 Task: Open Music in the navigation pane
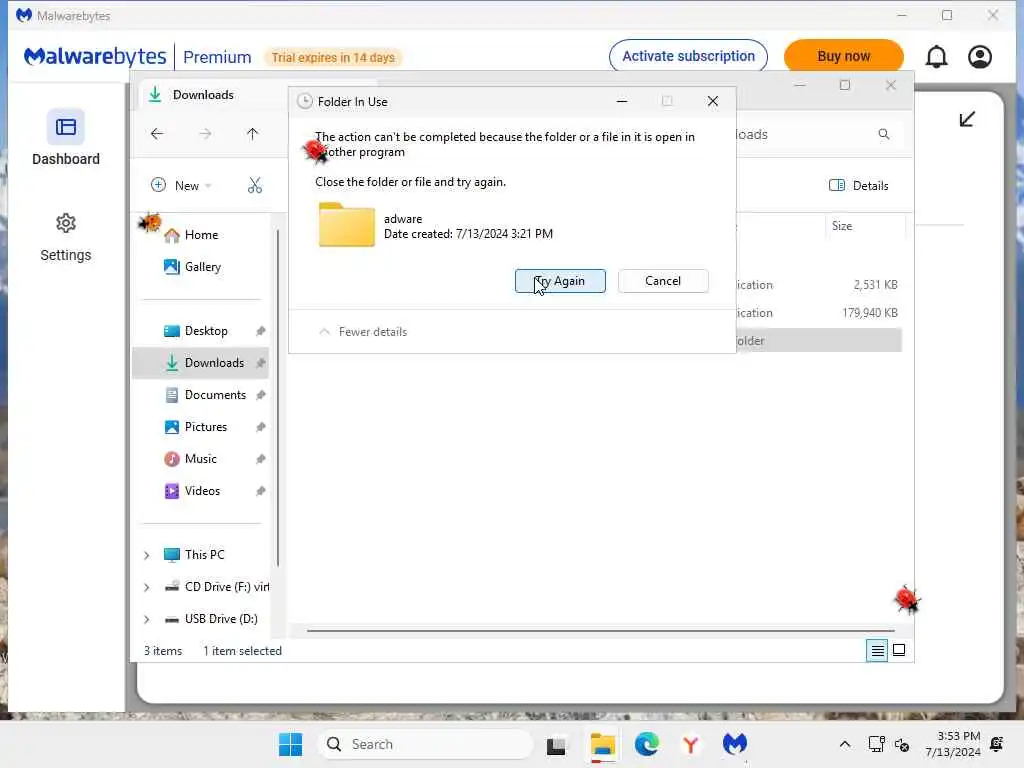click(x=200, y=459)
